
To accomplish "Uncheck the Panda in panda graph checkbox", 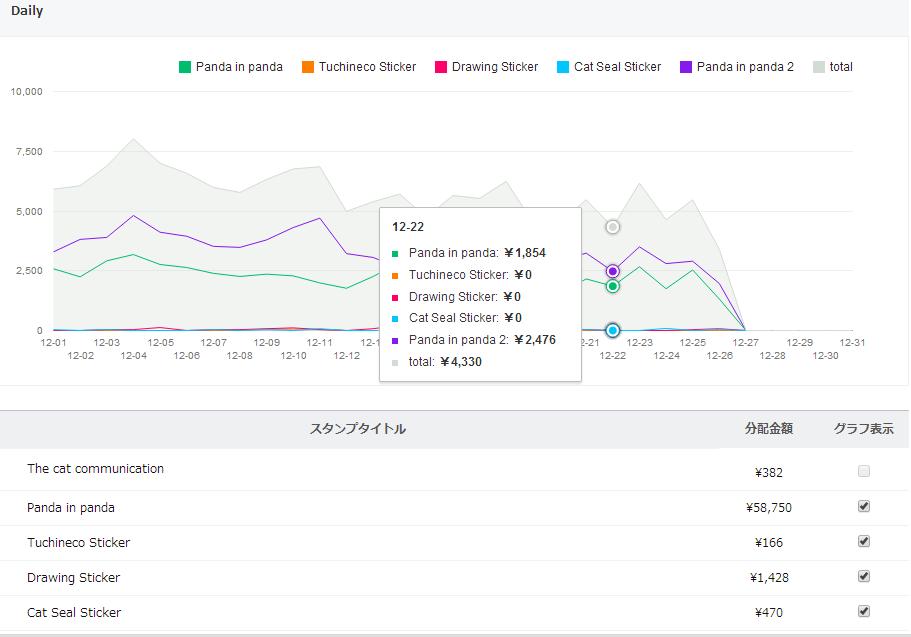I will (x=864, y=506).
